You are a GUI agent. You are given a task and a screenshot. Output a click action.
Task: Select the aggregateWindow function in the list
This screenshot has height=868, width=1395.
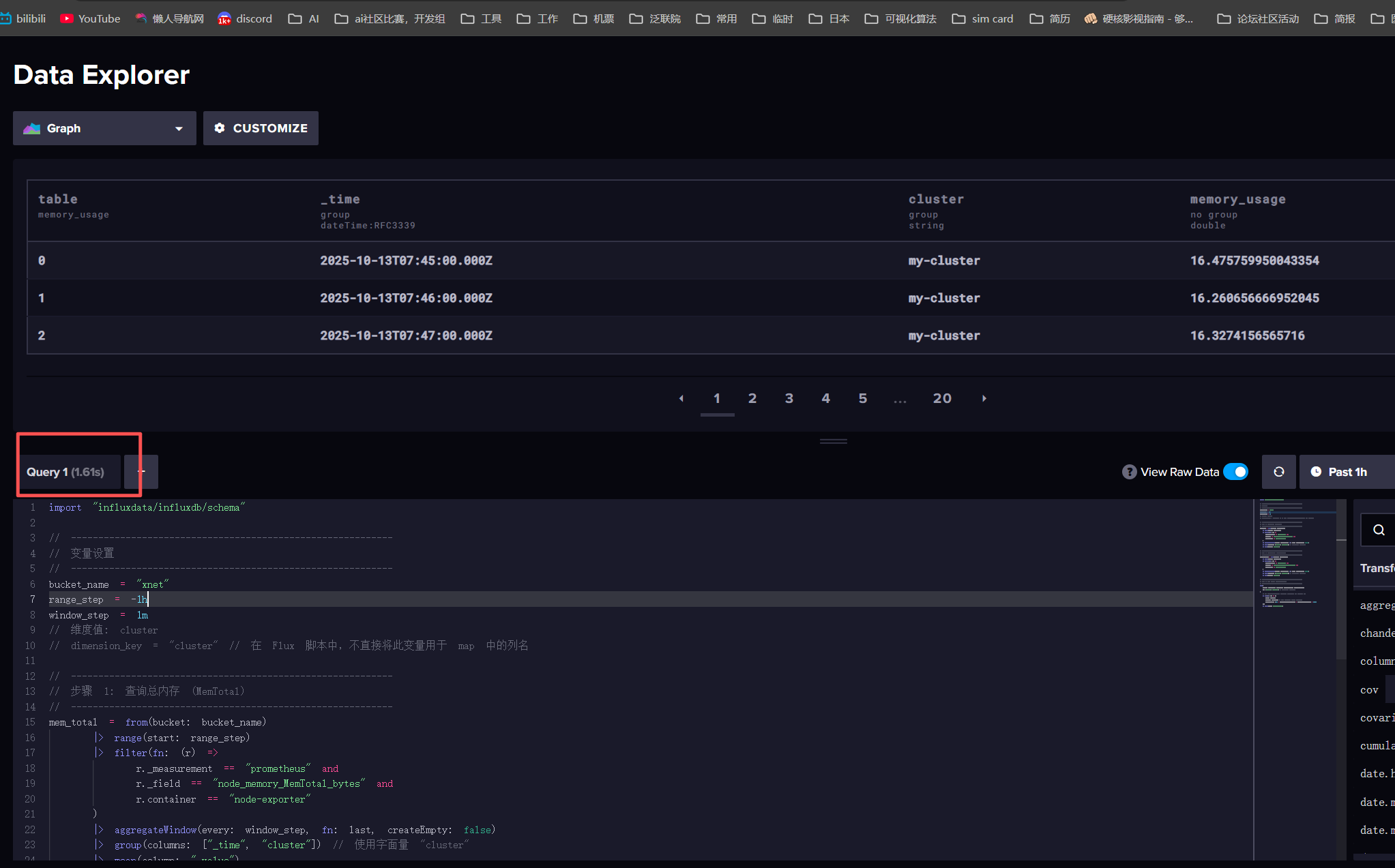click(x=1377, y=605)
